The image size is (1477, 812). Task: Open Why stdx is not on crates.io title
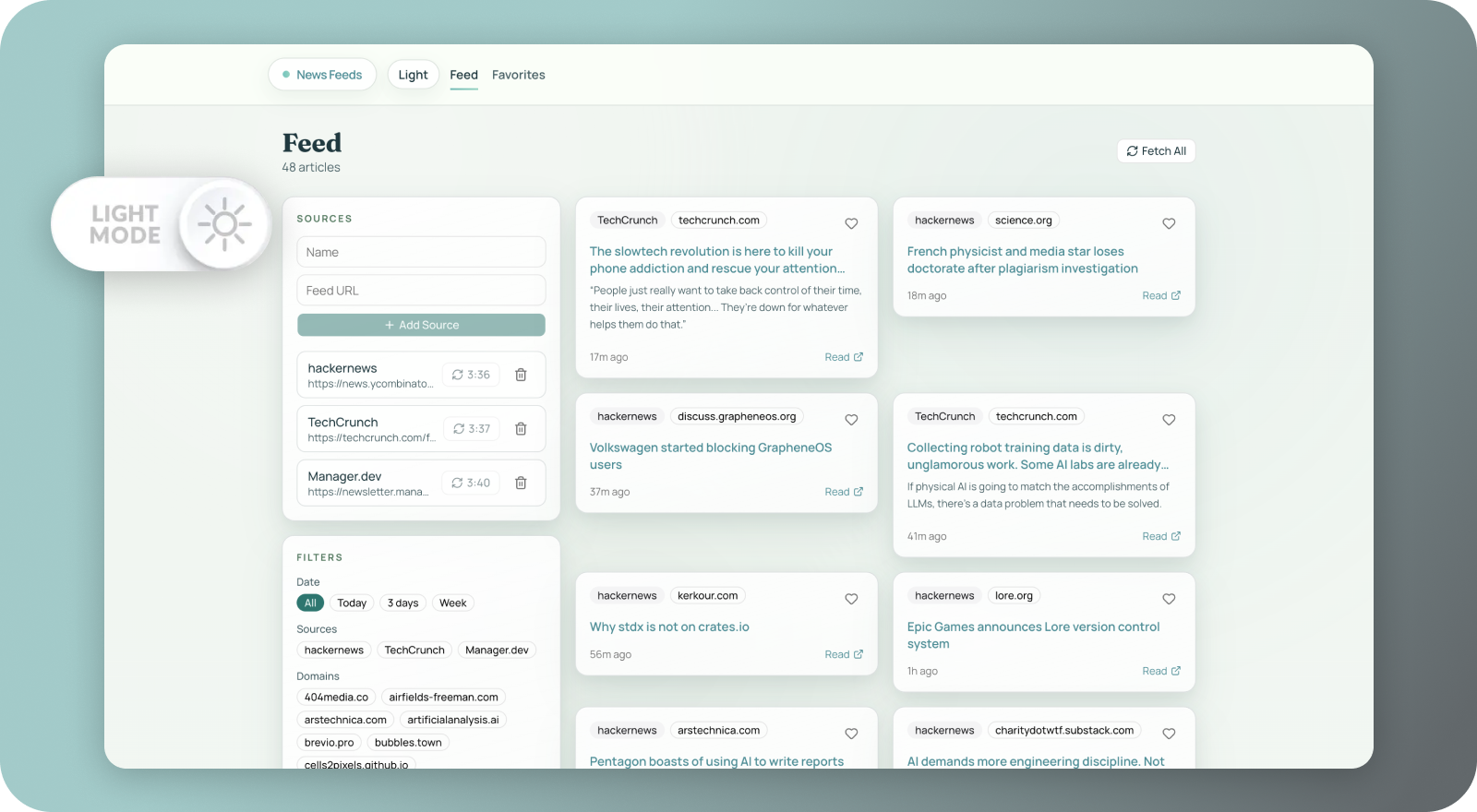(669, 627)
